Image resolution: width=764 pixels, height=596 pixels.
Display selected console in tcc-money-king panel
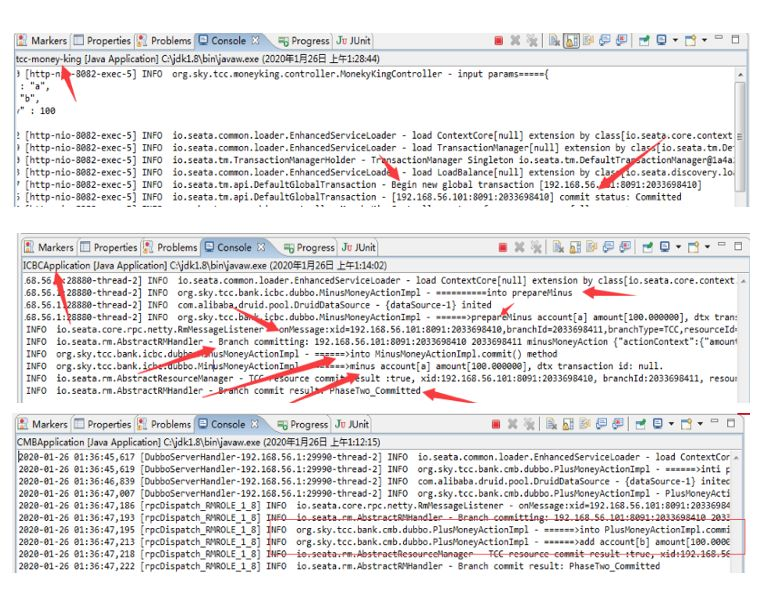point(661,40)
